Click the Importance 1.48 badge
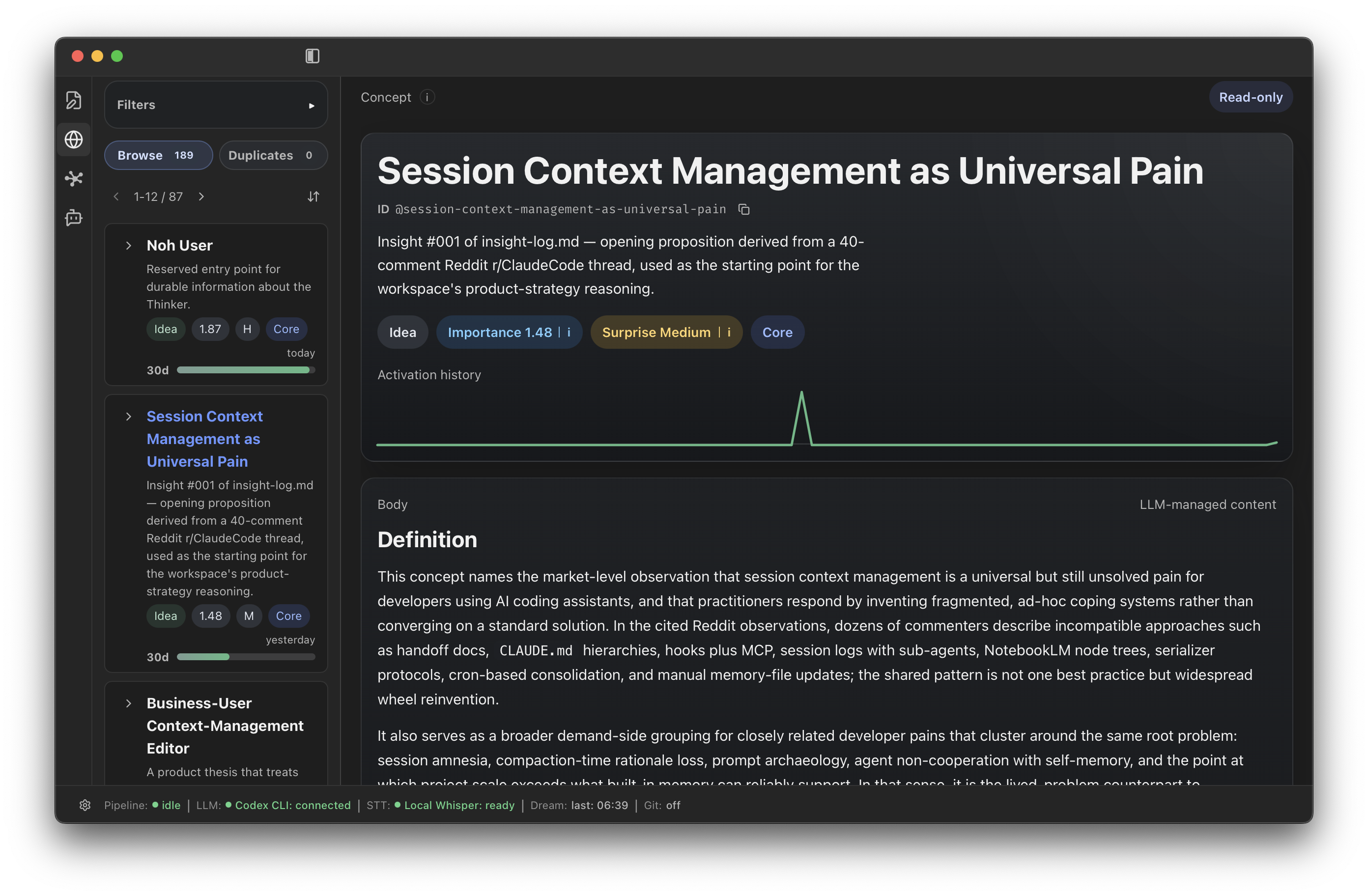1368x896 pixels. pyautogui.click(x=509, y=332)
